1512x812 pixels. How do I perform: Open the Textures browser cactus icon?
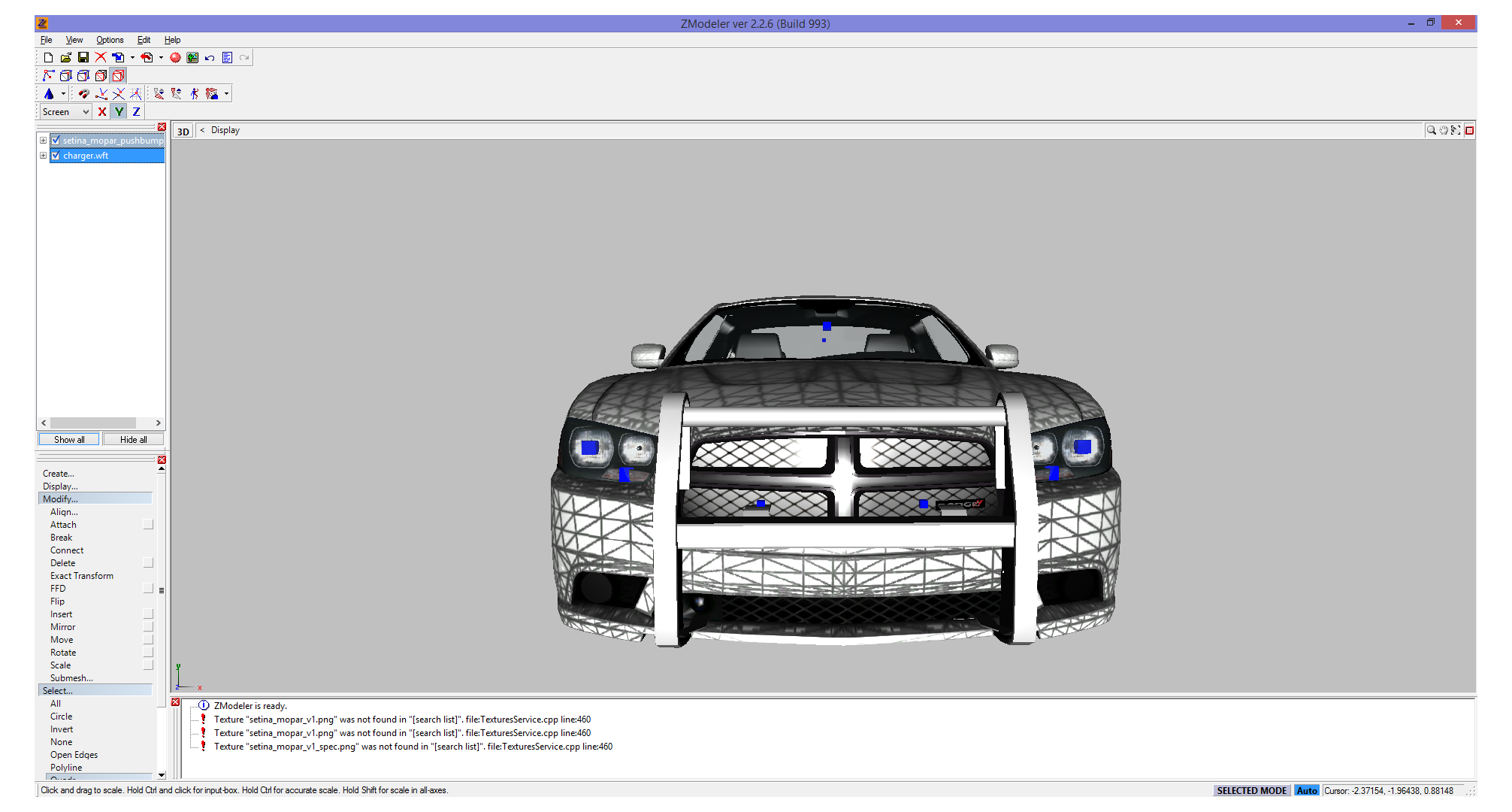192,58
